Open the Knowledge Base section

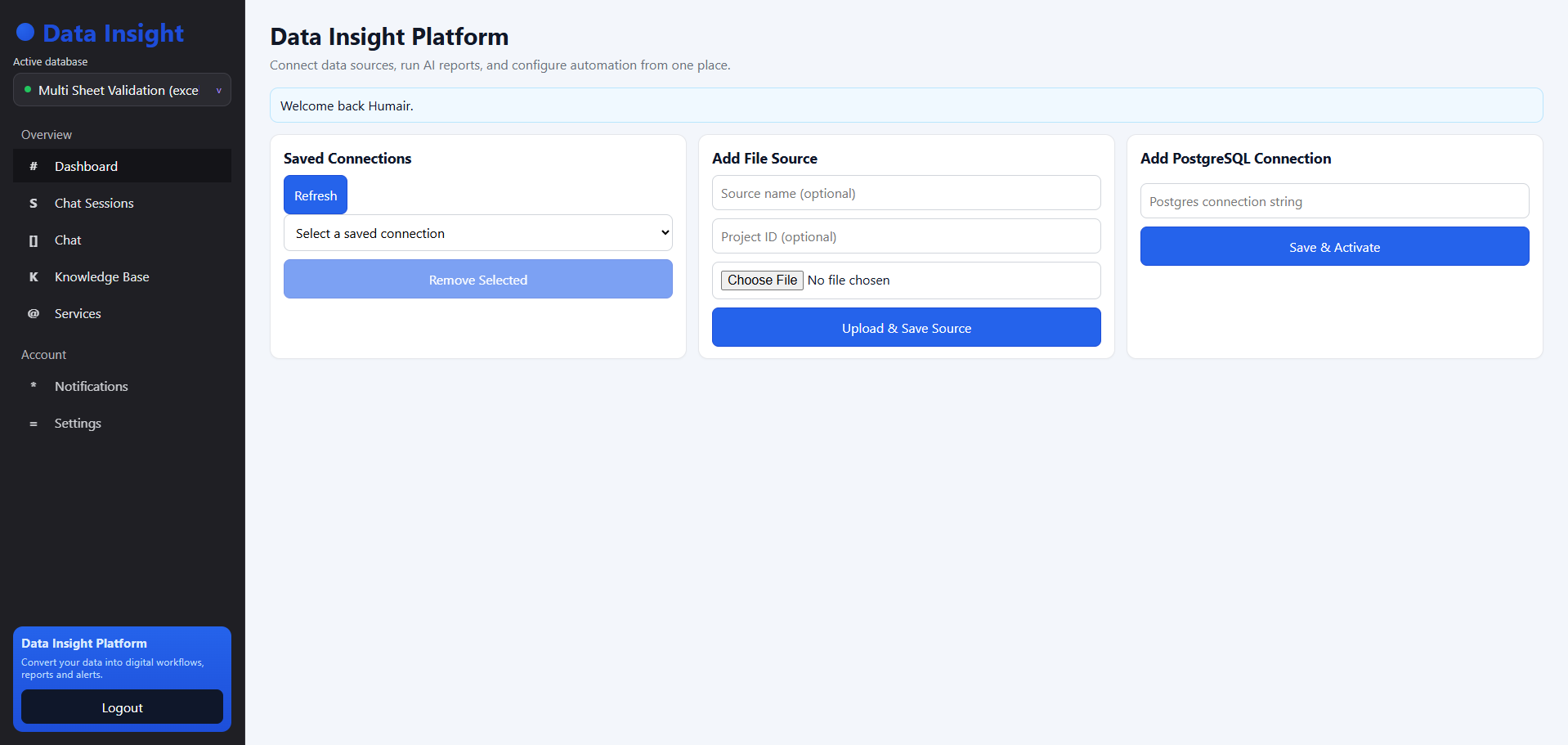pos(122,277)
